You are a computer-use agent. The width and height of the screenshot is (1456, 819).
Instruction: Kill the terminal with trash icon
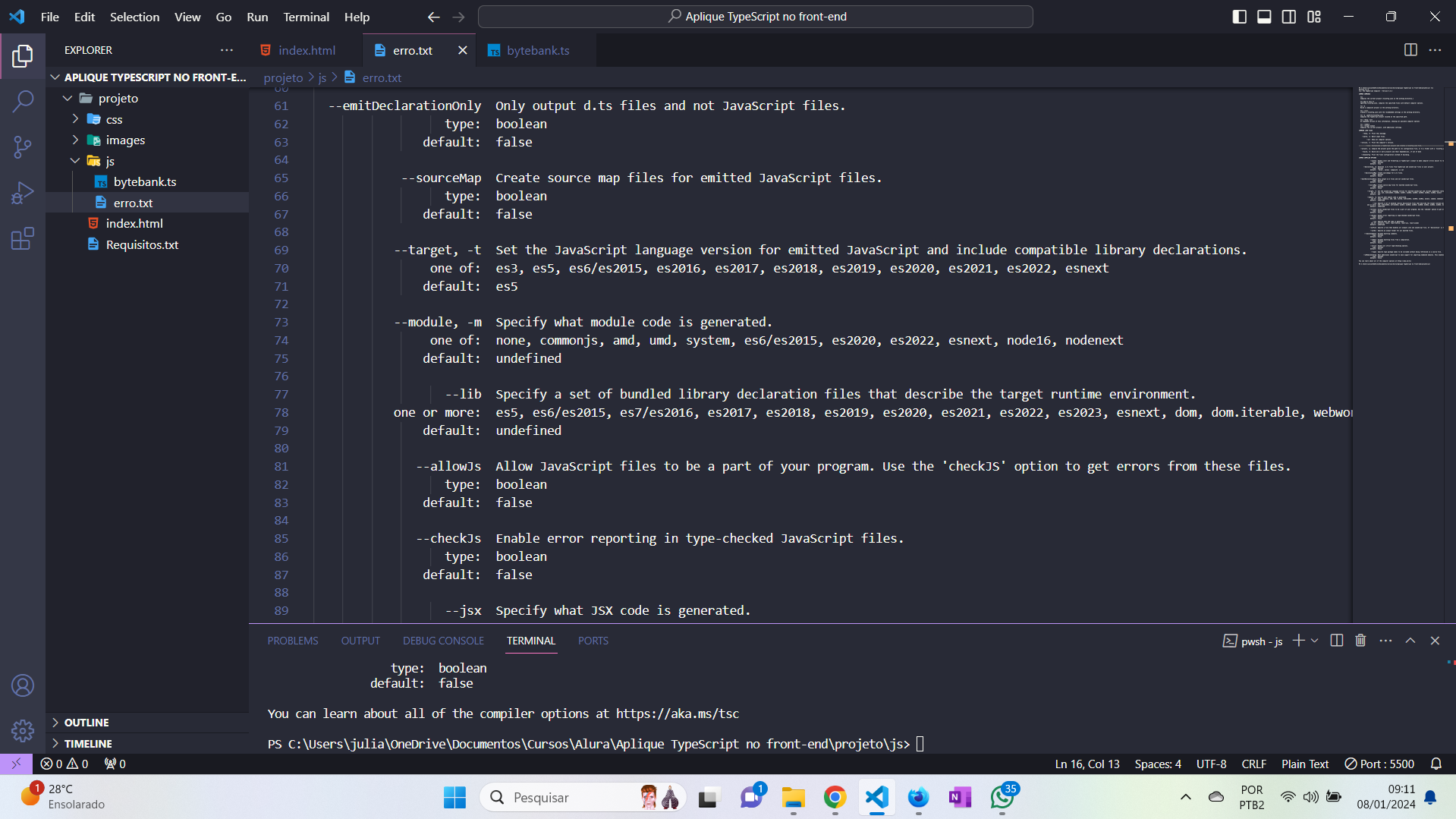click(x=1360, y=641)
